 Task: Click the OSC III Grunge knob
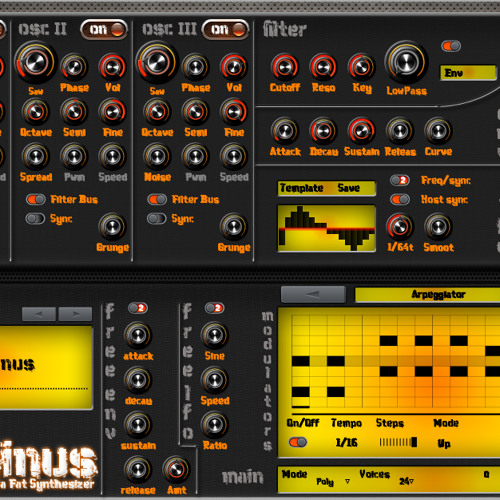(x=234, y=227)
